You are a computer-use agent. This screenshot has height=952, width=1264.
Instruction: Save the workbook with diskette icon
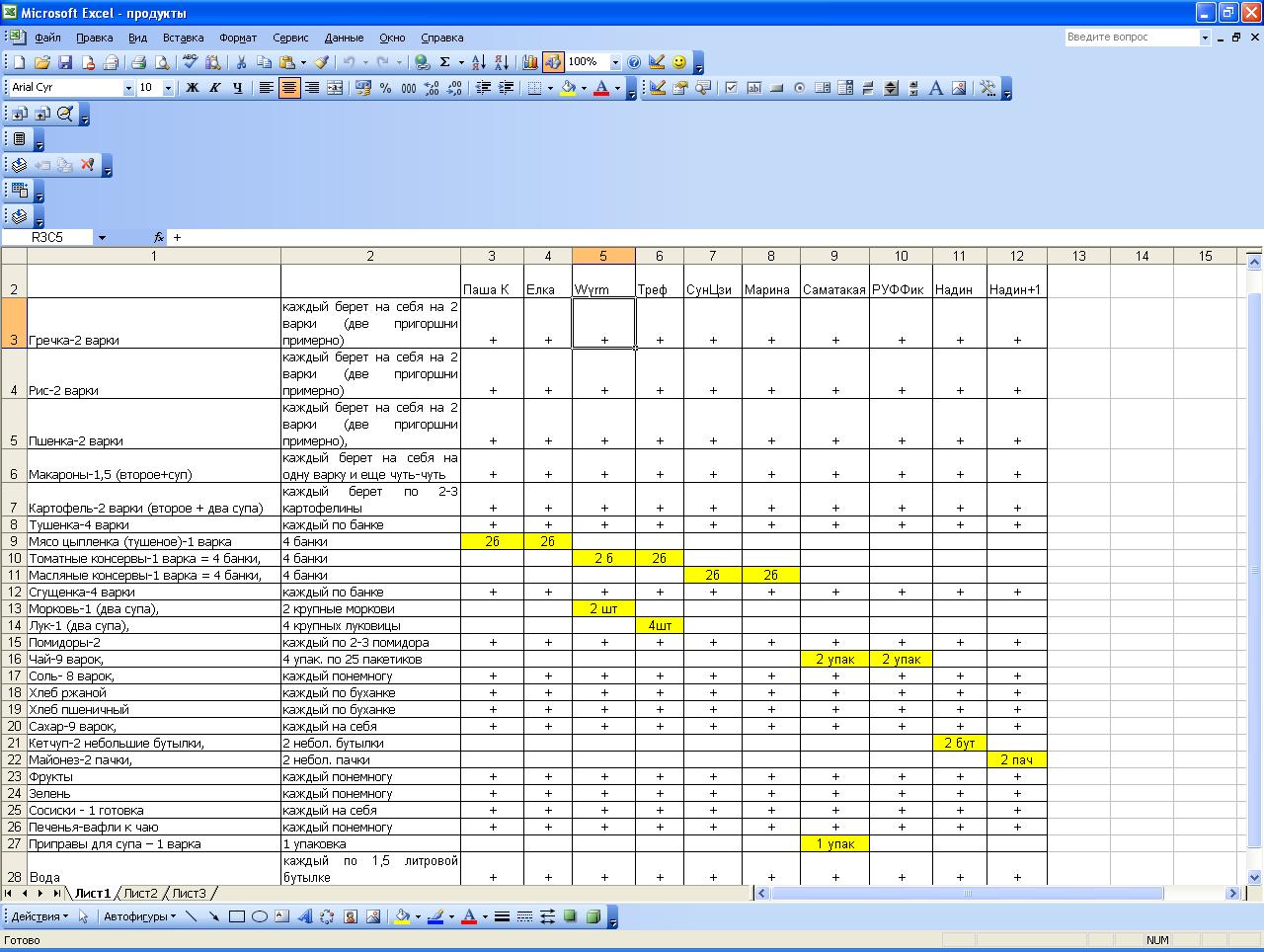coord(64,62)
